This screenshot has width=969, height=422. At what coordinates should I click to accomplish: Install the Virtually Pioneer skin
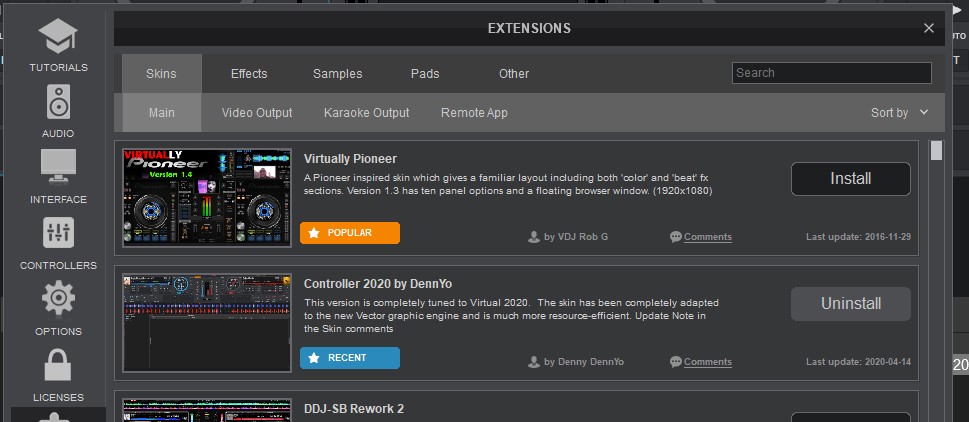850,179
